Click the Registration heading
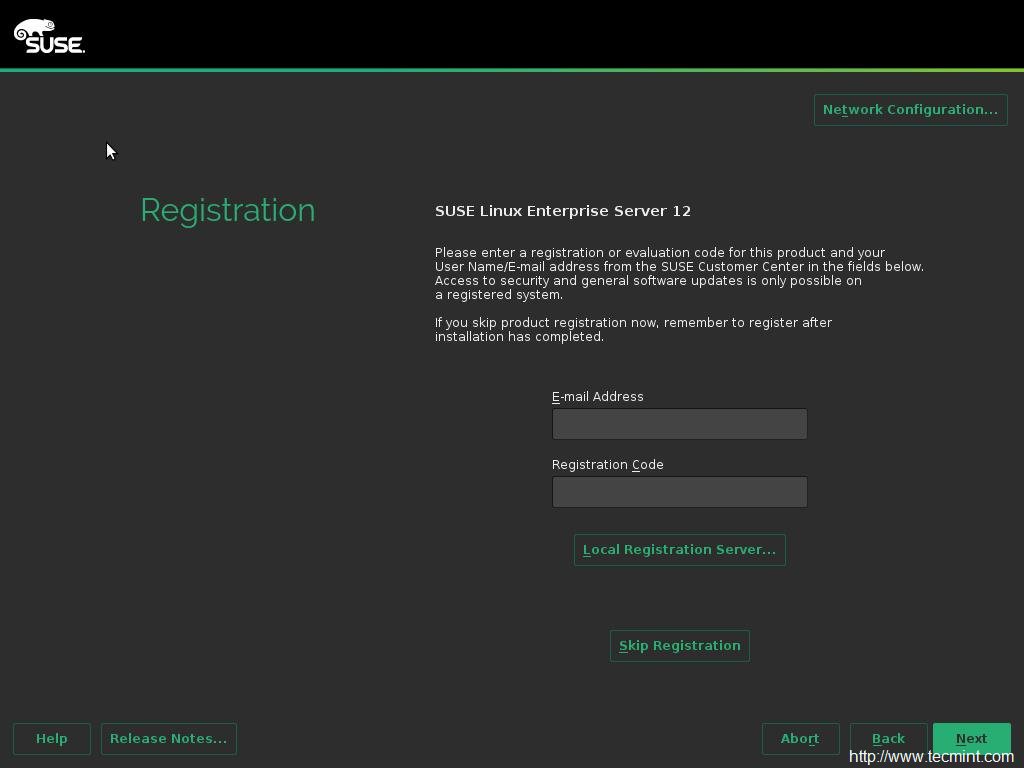Screen dimensions: 1024x768 click(228, 211)
